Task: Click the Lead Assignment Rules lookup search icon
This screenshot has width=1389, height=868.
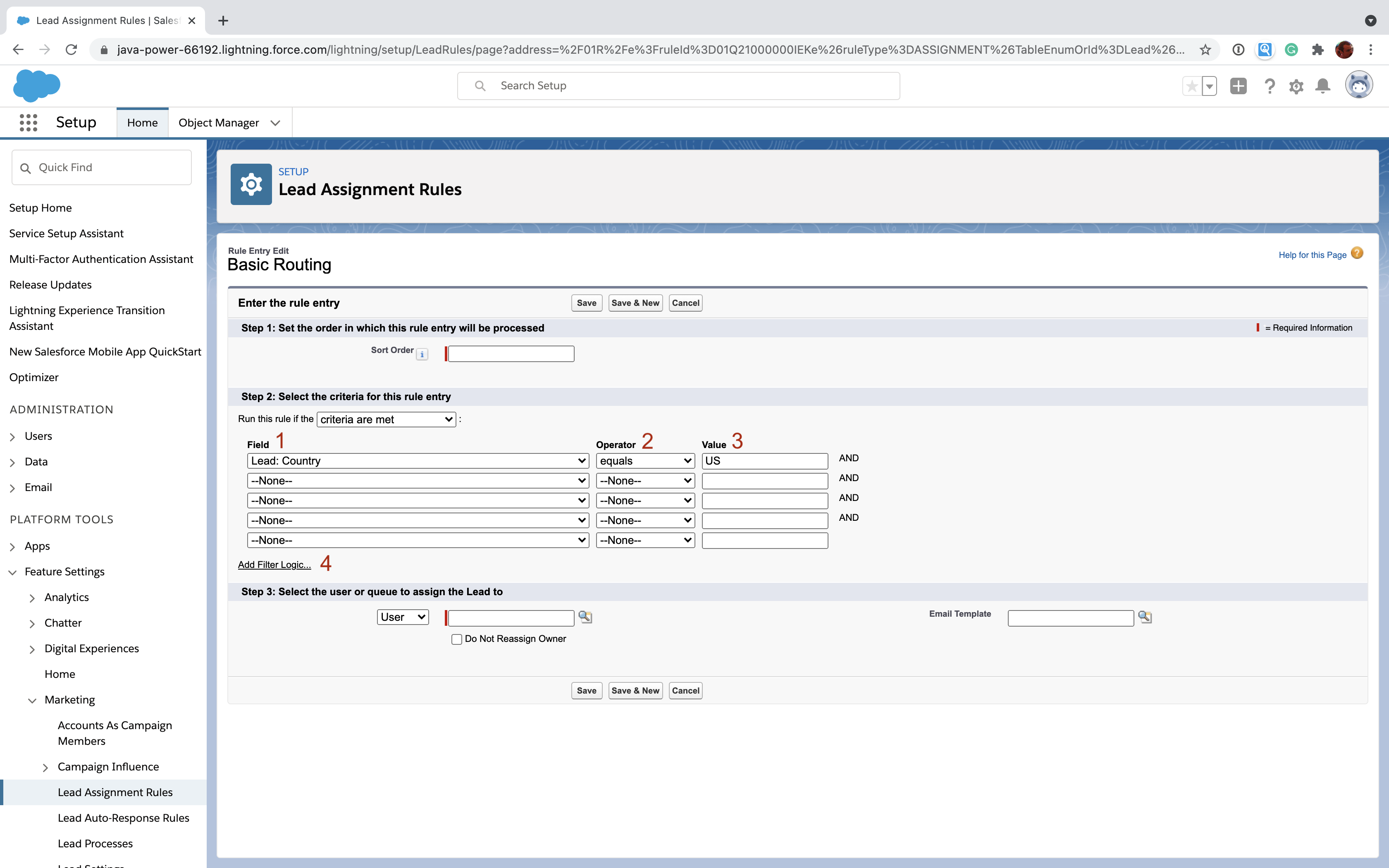Action: (585, 617)
